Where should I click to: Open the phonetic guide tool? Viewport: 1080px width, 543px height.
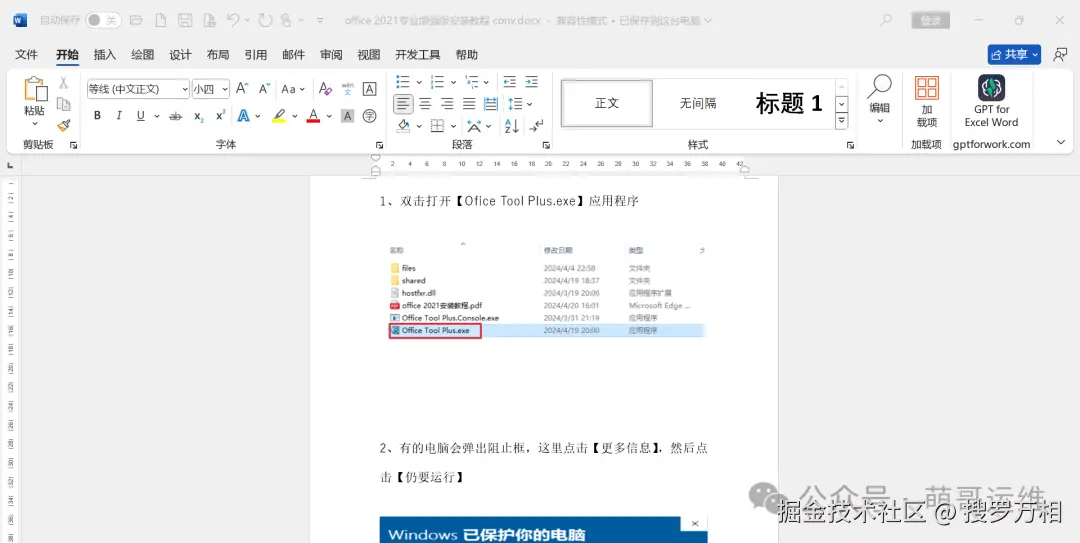coord(348,89)
